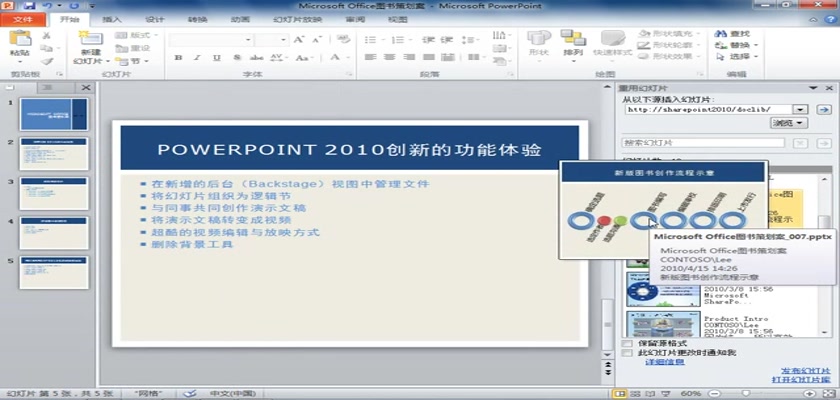Click the Clear Formatting eraser icon
This screenshot has width=840, height=400.
coord(343,39)
